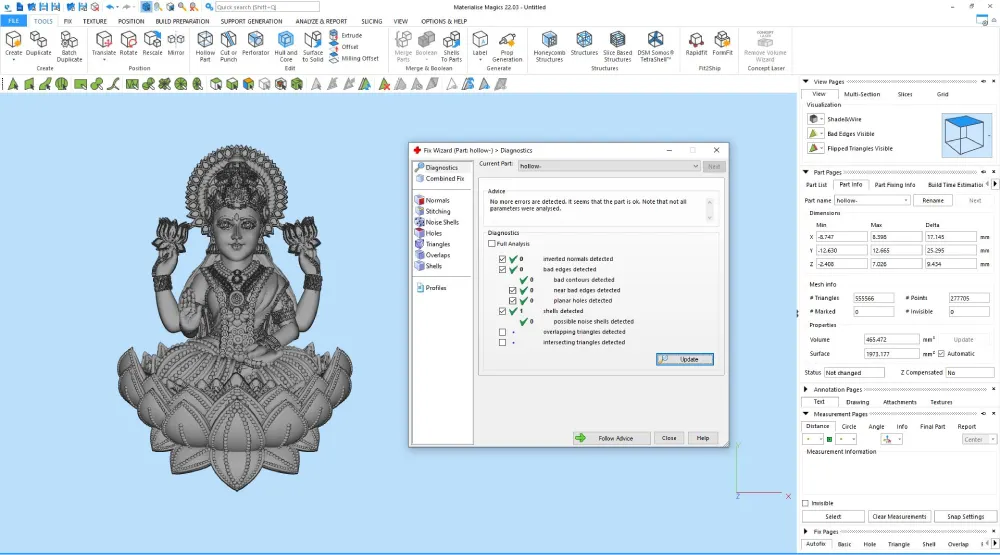Image resolution: width=1000 pixels, height=555 pixels.
Task: Collapse the Part Pages panel
Action: (805, 172)
